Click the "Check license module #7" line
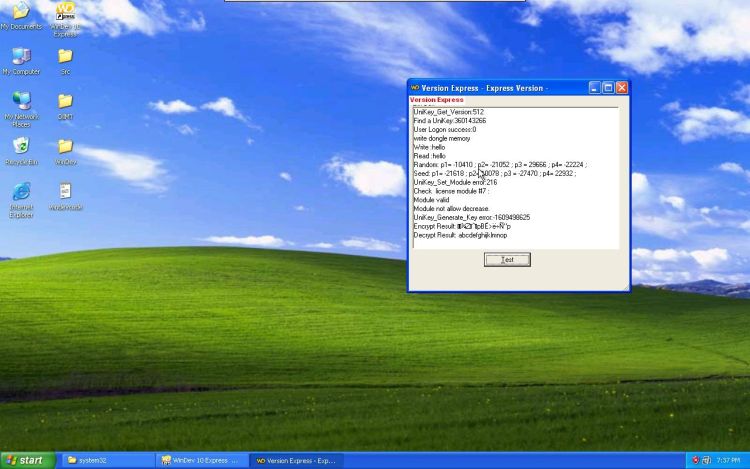The height and width of the screenshot is (469, 750). coord(451,191)
